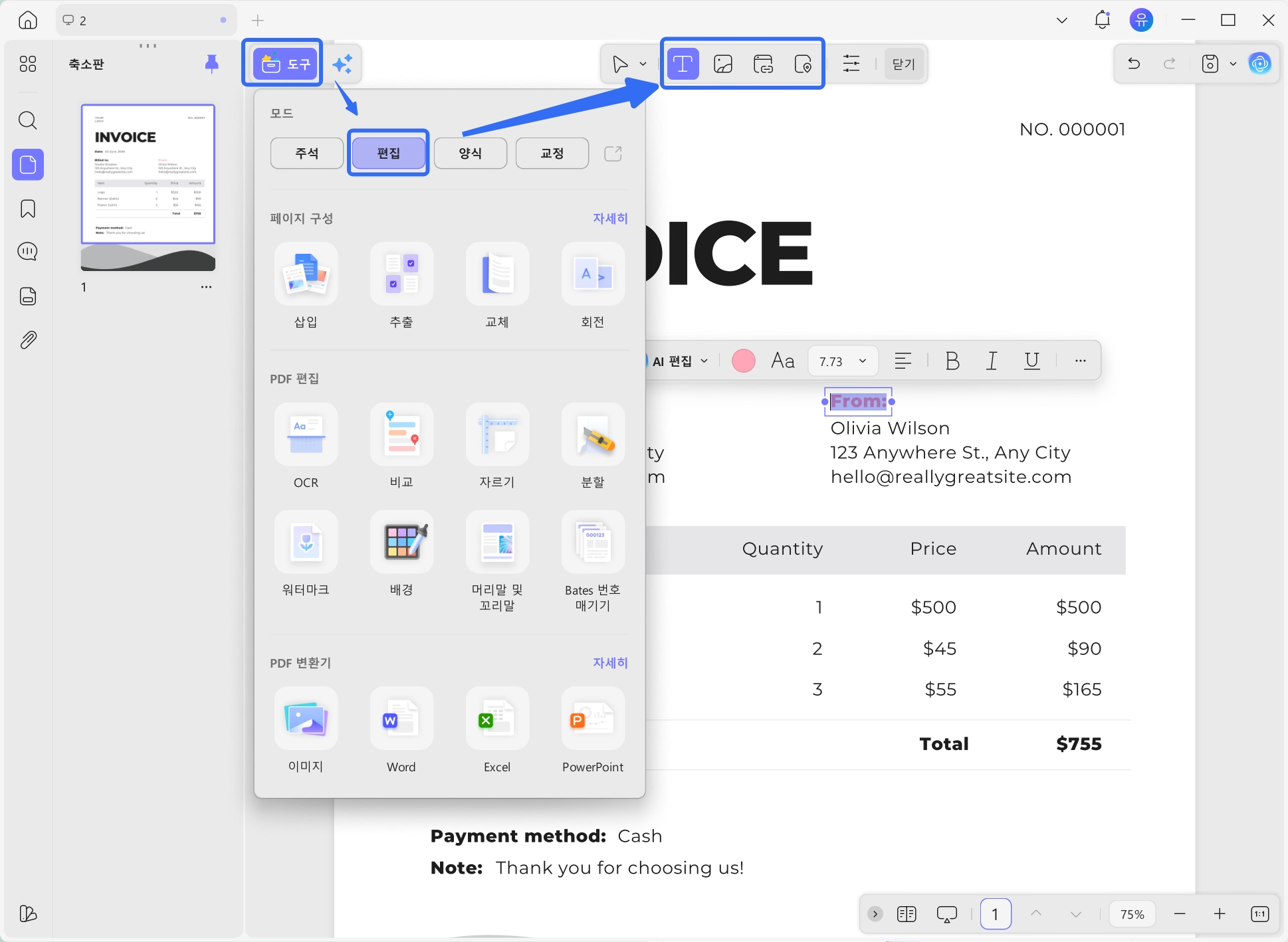This screenshot has height=942, width=1288.
Task: Open the edit settings sliders icon
Action: tap(851, 64)
